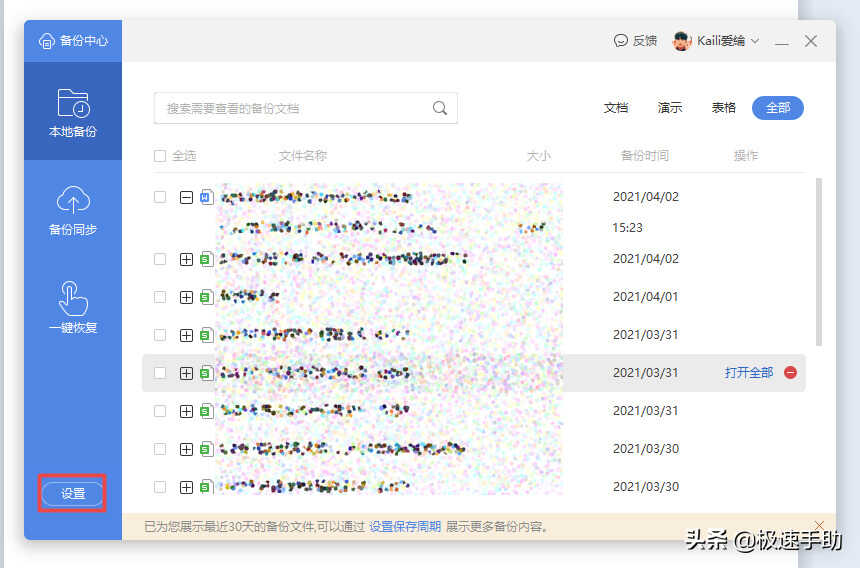Click spreadsheet file icon in second 2021/04/02 row

click(206, 259)
